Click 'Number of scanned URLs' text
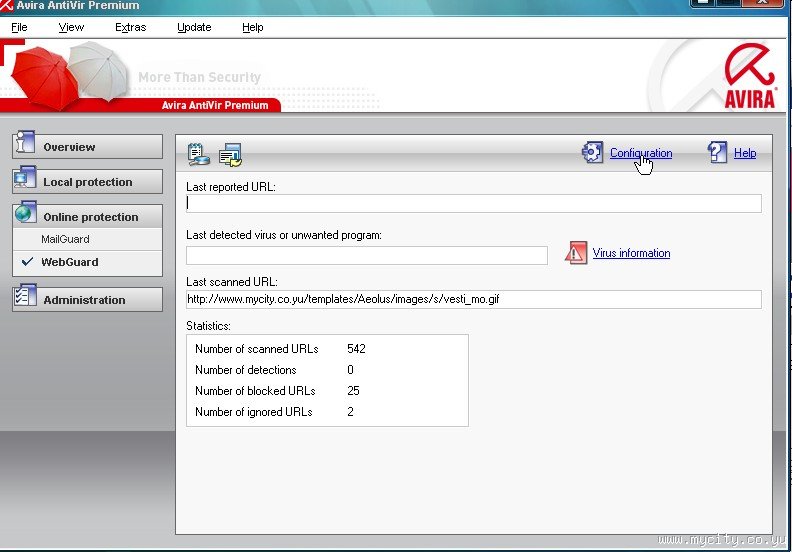 coord(257,349)
